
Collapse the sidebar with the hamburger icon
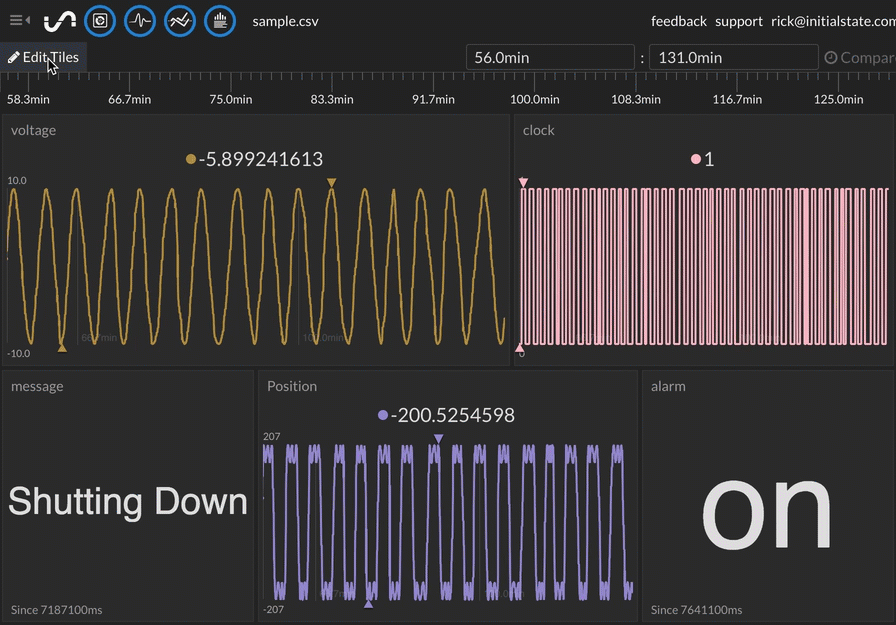[x=19, y=20]
